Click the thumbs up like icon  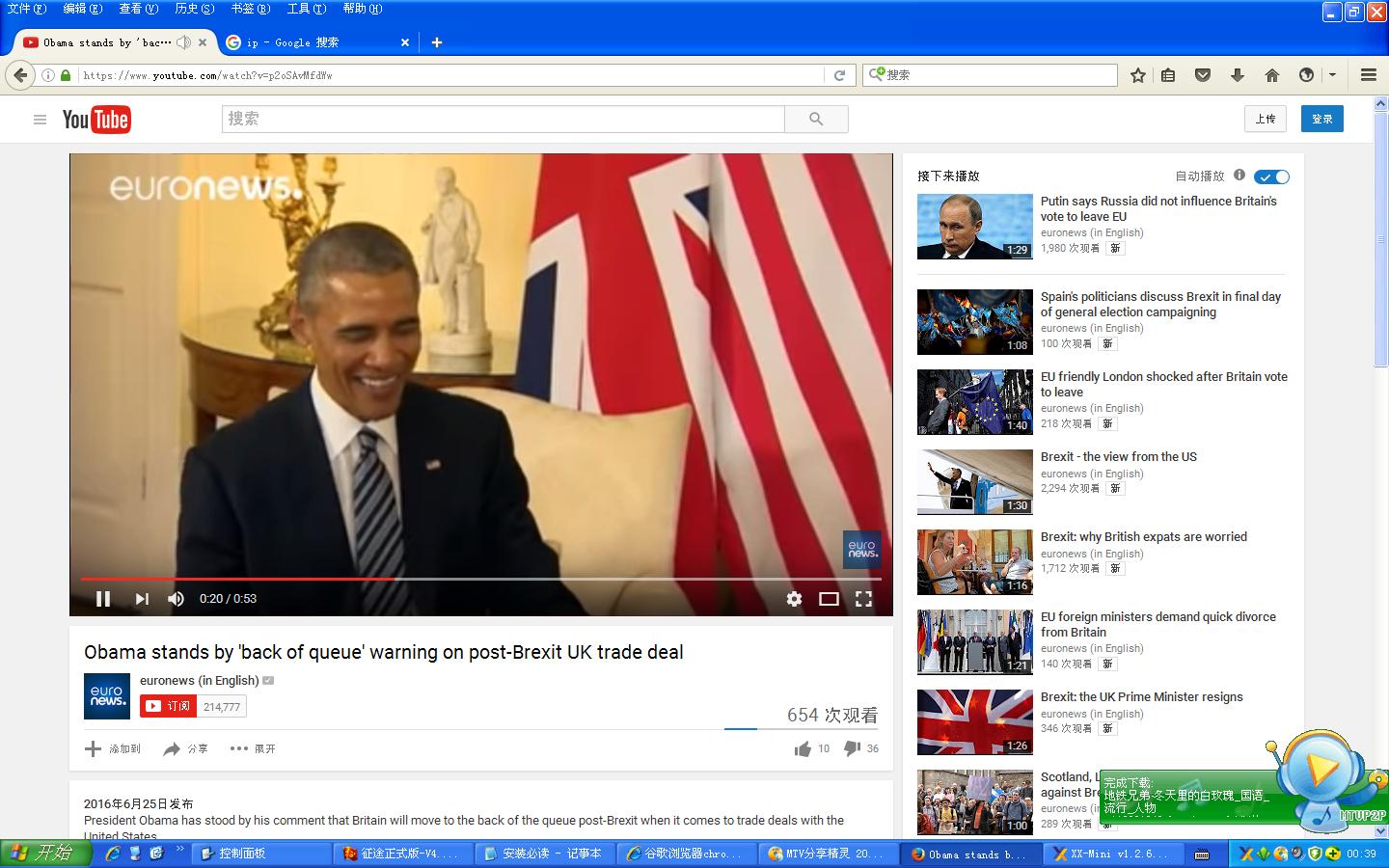pos(803,748)
